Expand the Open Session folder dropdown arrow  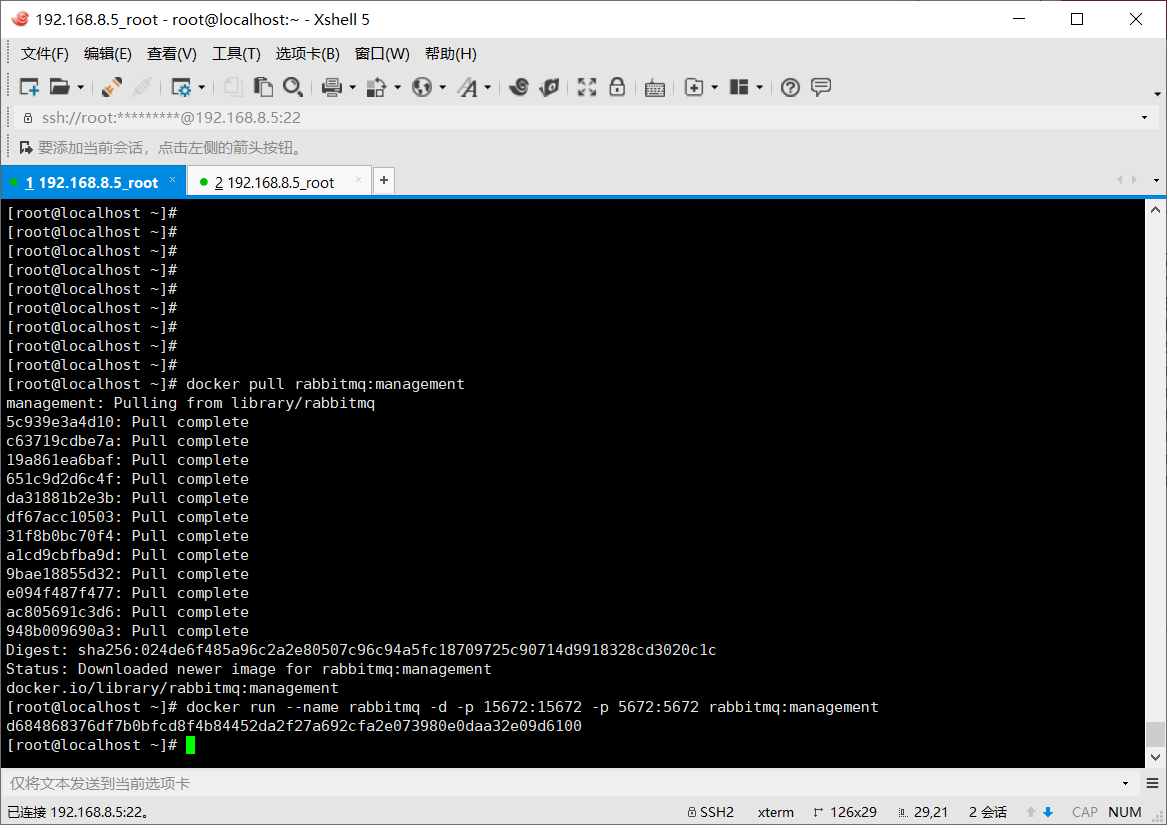tap(80, 88)
